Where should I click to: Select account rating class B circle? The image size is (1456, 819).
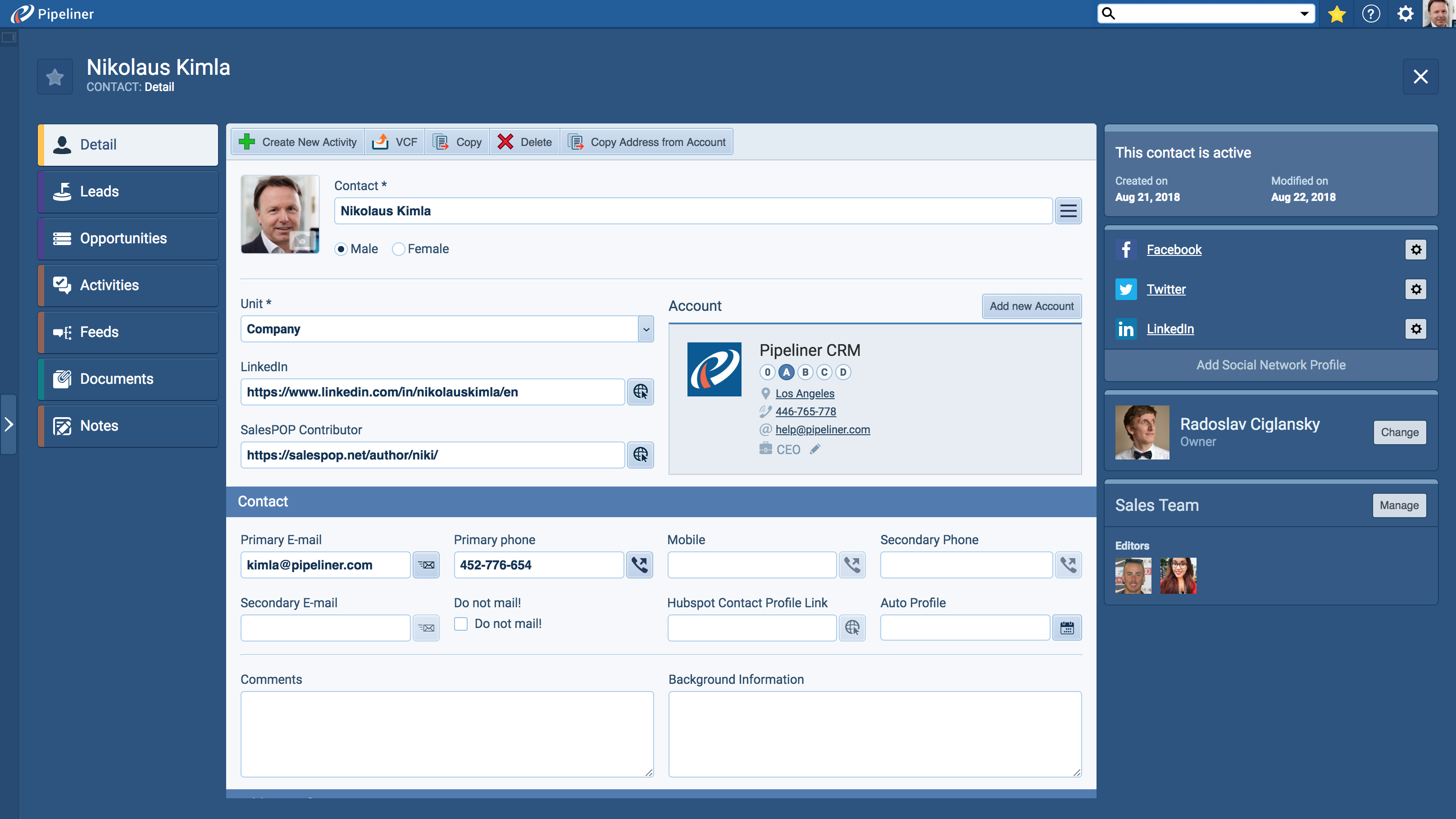point(805,372)
